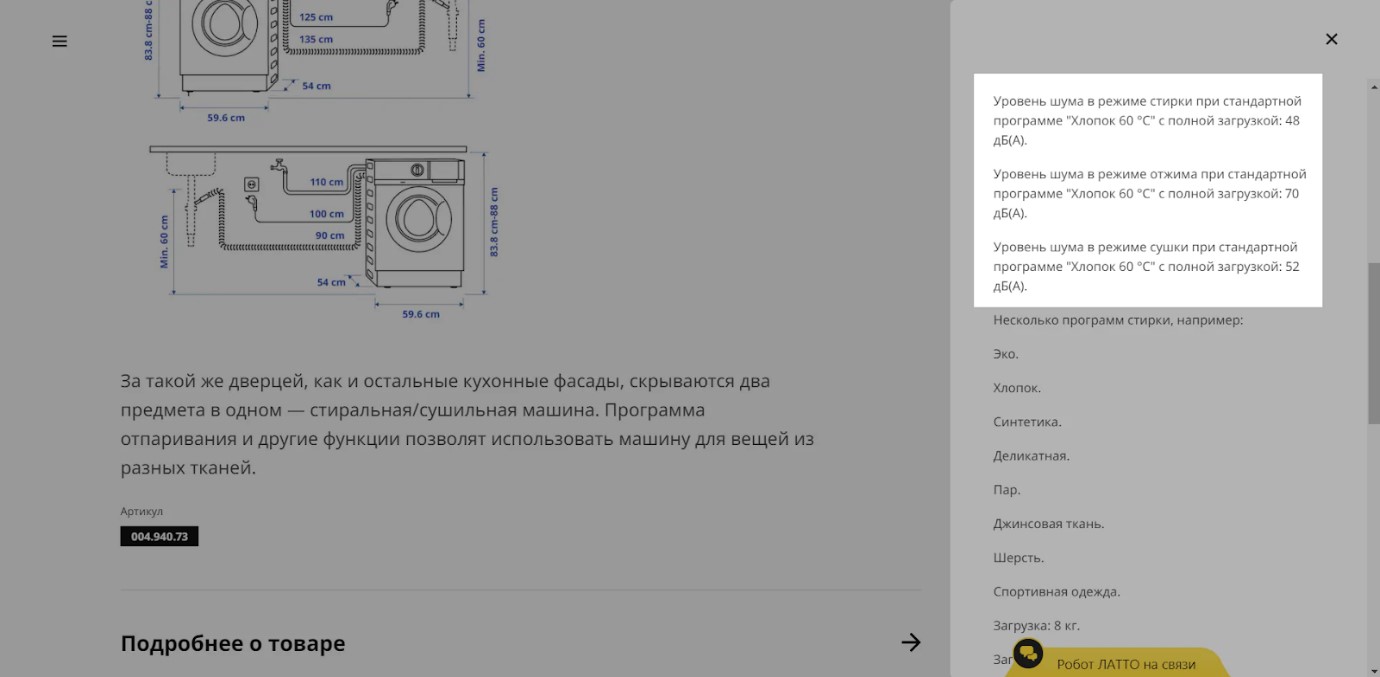
Task: Click the arrow next to Подробнее о товаре
Action: click(x=911, y=643)
